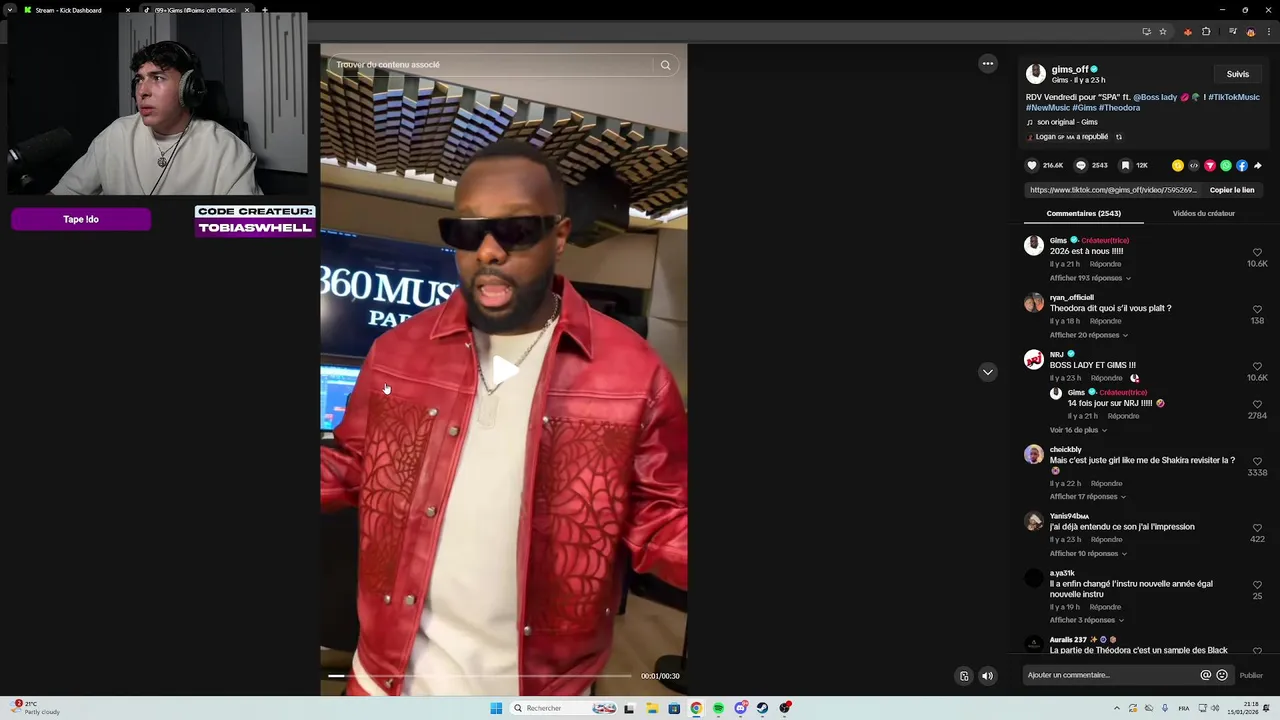Viewport: 1280px width, 720px height.
Task: Switch to 'Vidéos du créateur' tab
Action: tap(1204, 213)
